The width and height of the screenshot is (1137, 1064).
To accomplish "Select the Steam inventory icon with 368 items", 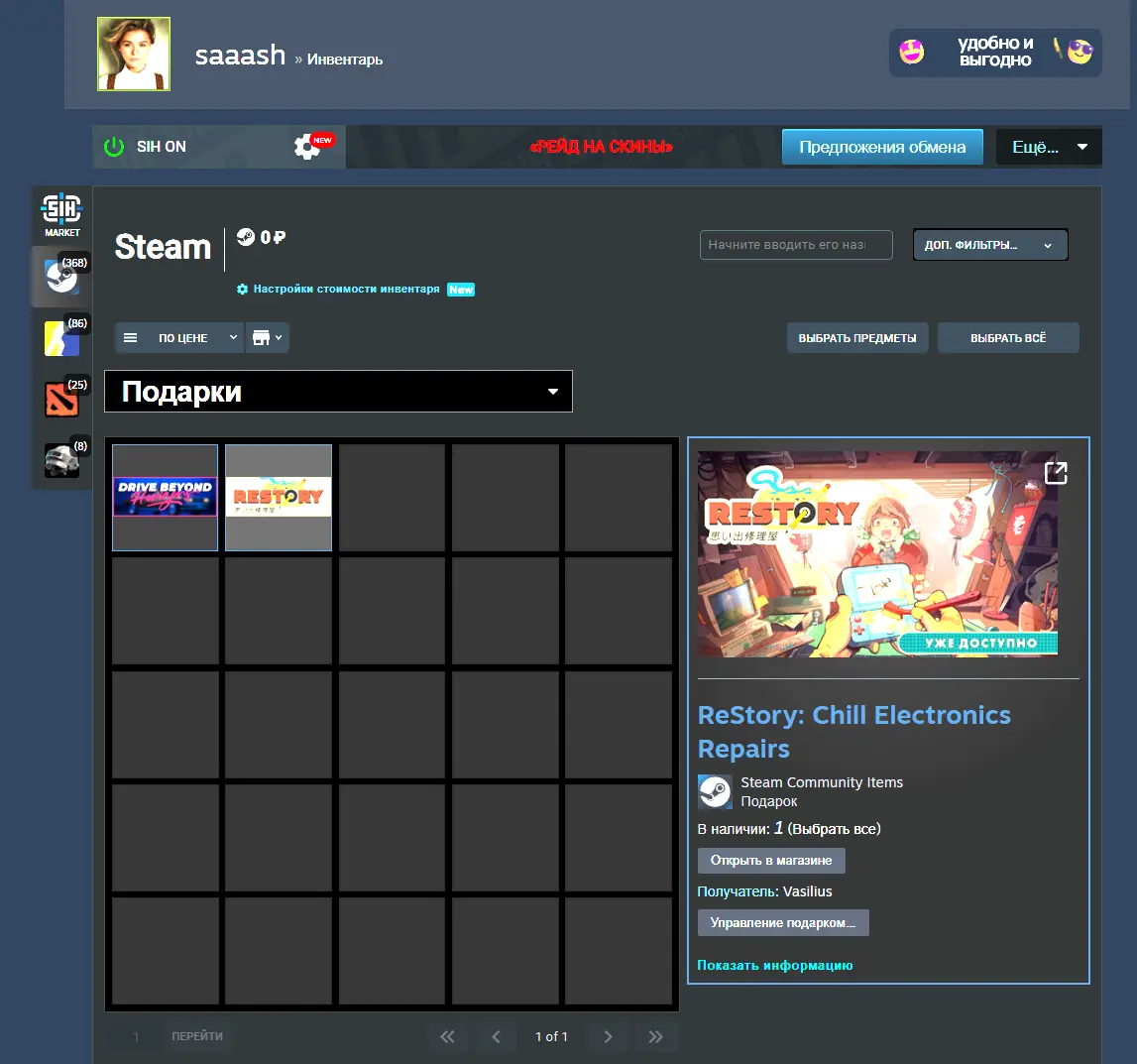I will coord(62,276).
